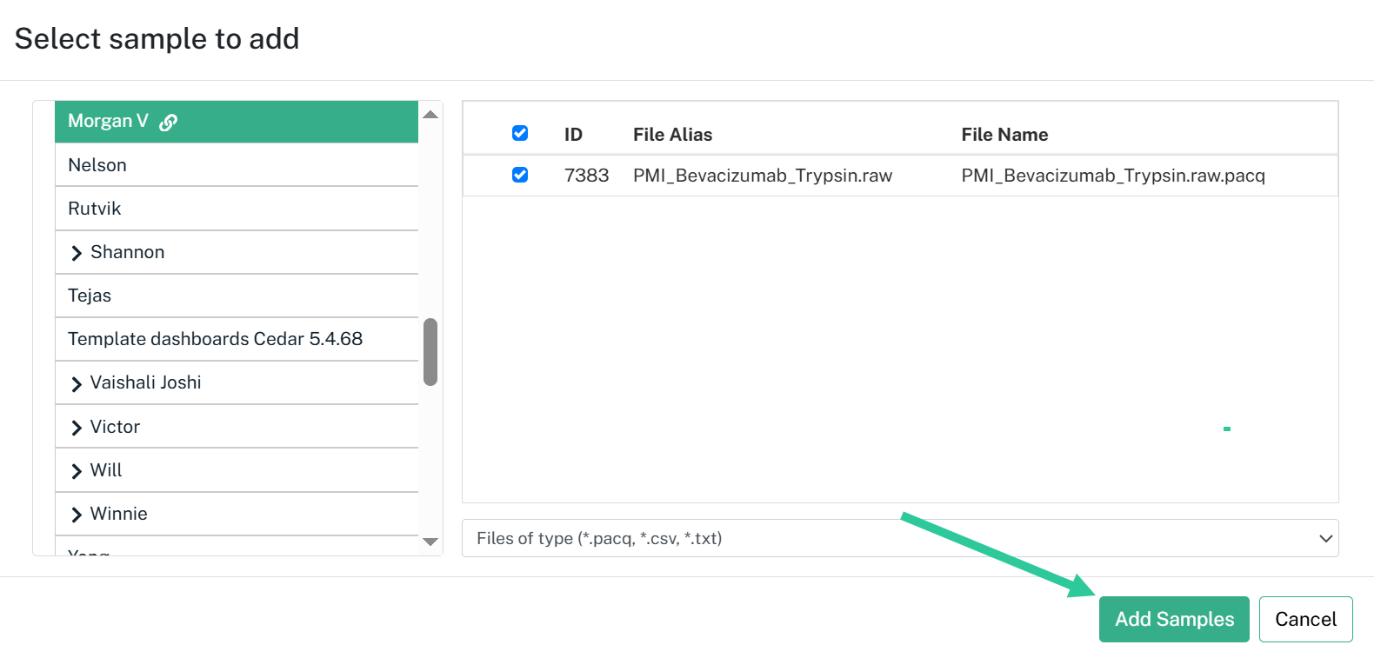Select the Shannon folder name
1374x658 pixels.
pos(127,252)
